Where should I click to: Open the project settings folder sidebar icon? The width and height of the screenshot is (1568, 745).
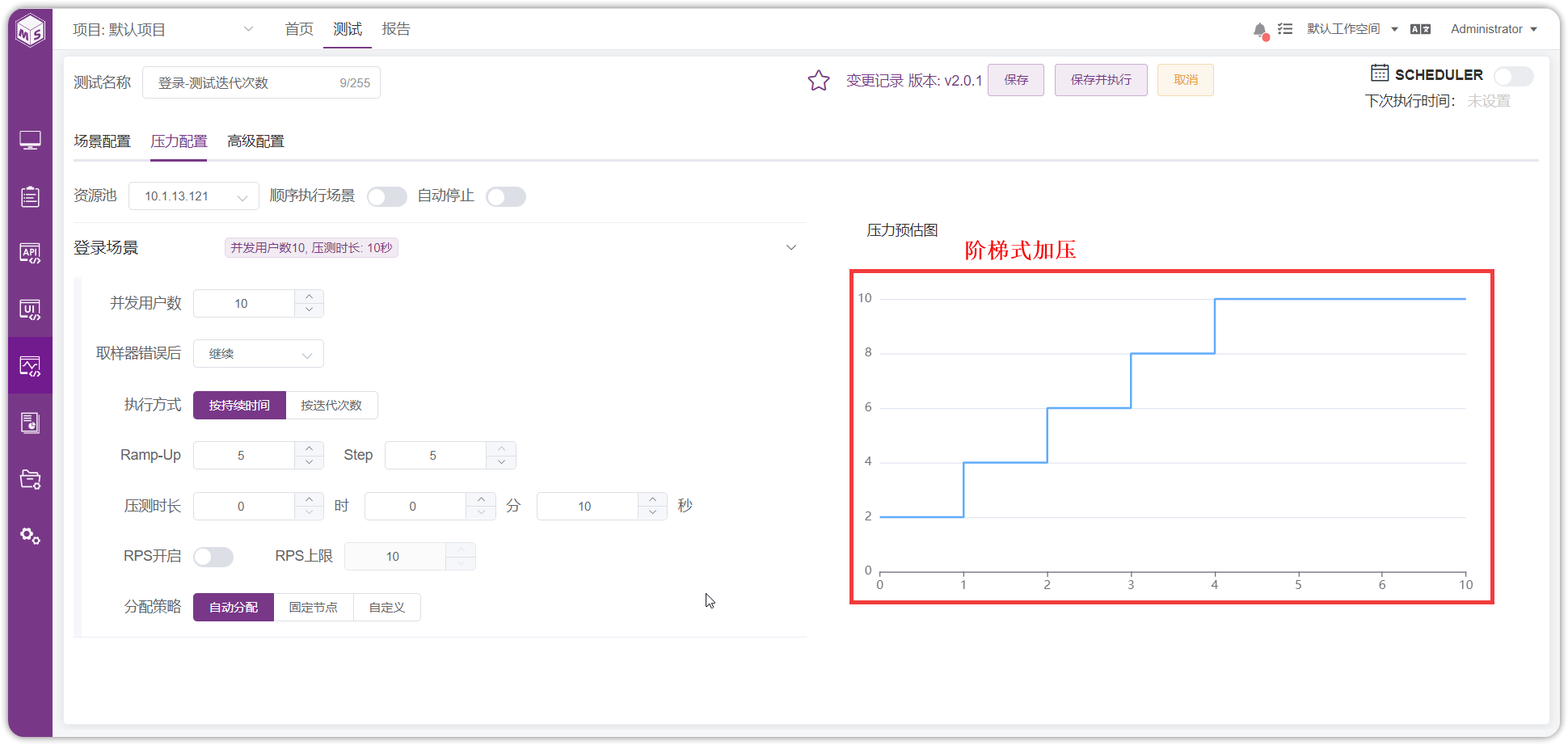coord(30,479)
